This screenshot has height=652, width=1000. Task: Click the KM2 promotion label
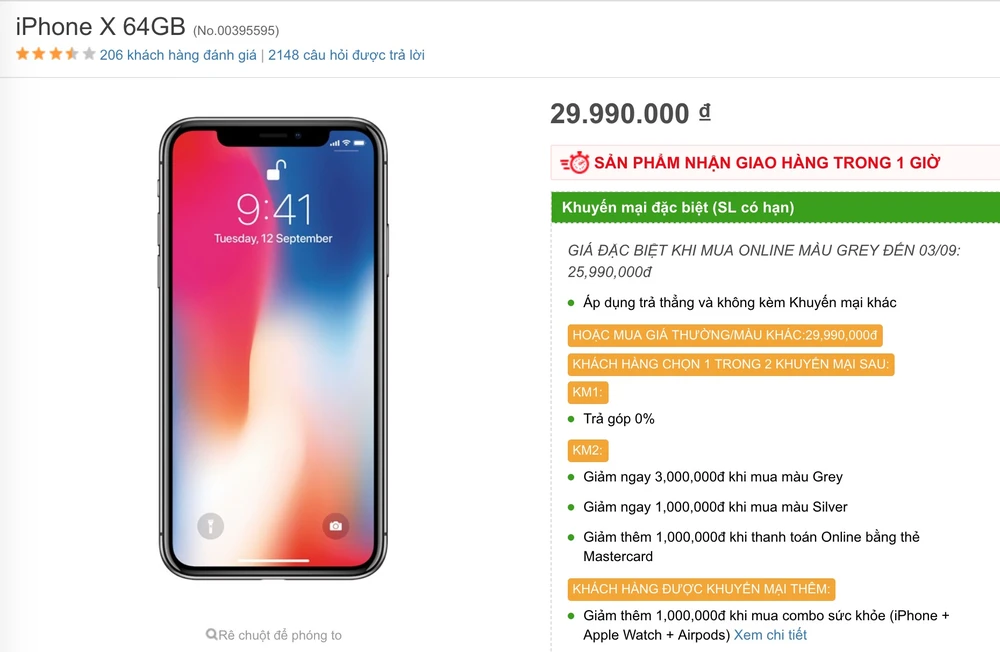point(588,450)
